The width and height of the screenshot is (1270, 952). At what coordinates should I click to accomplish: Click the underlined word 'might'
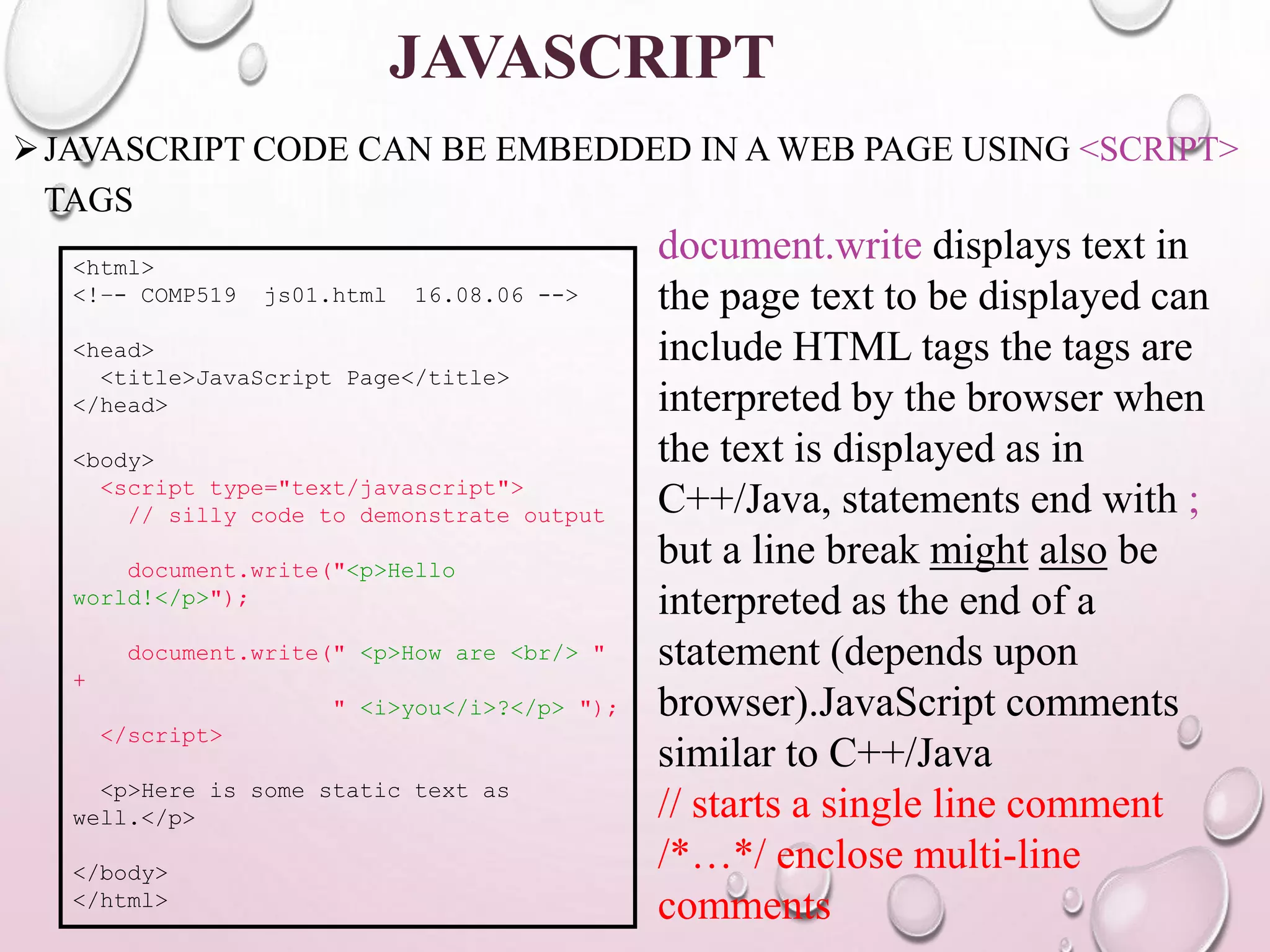(x=979, y=550)
